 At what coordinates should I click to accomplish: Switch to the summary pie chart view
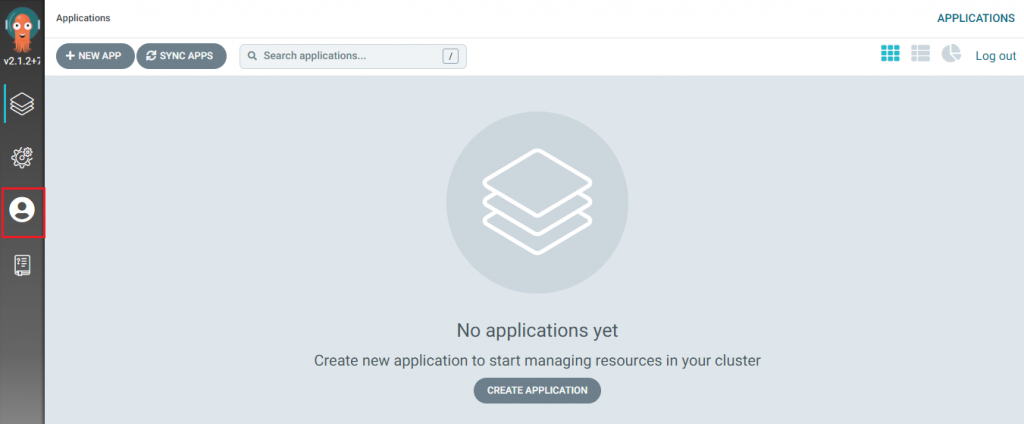951,54
